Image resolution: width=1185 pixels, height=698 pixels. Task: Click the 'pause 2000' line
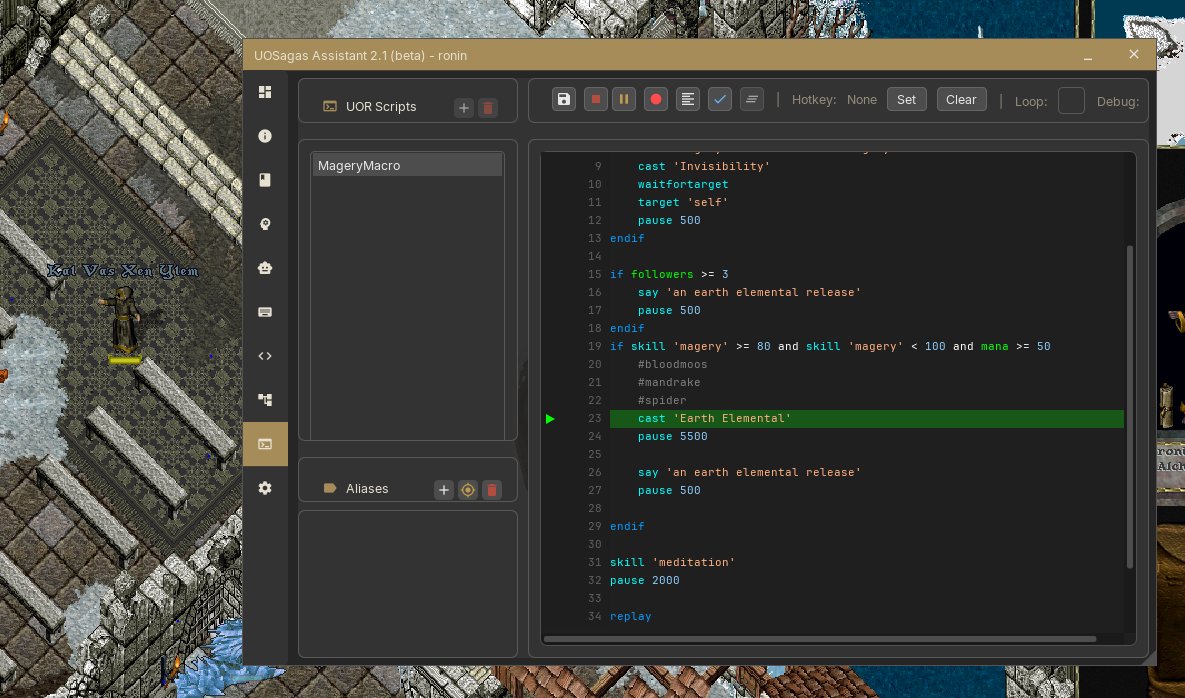coord(644,580)
